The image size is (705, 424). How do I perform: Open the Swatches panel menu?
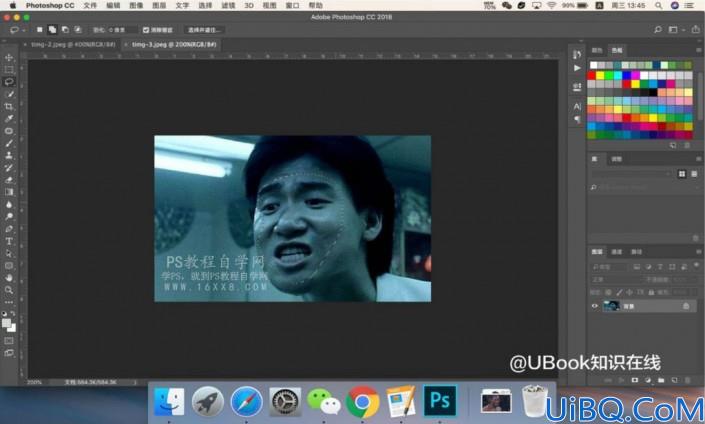point(699,50)
